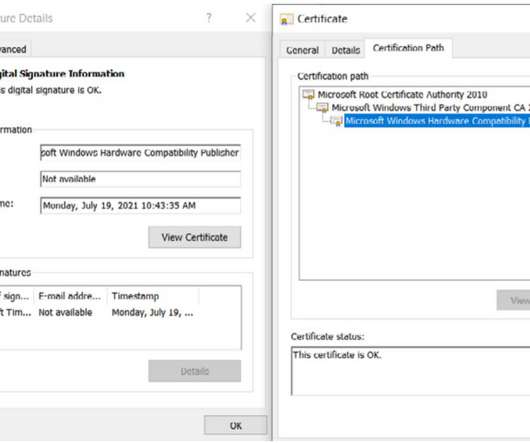Click the greyed Details button under countersignatures
The image size is (530, 443).
[195, 371]
